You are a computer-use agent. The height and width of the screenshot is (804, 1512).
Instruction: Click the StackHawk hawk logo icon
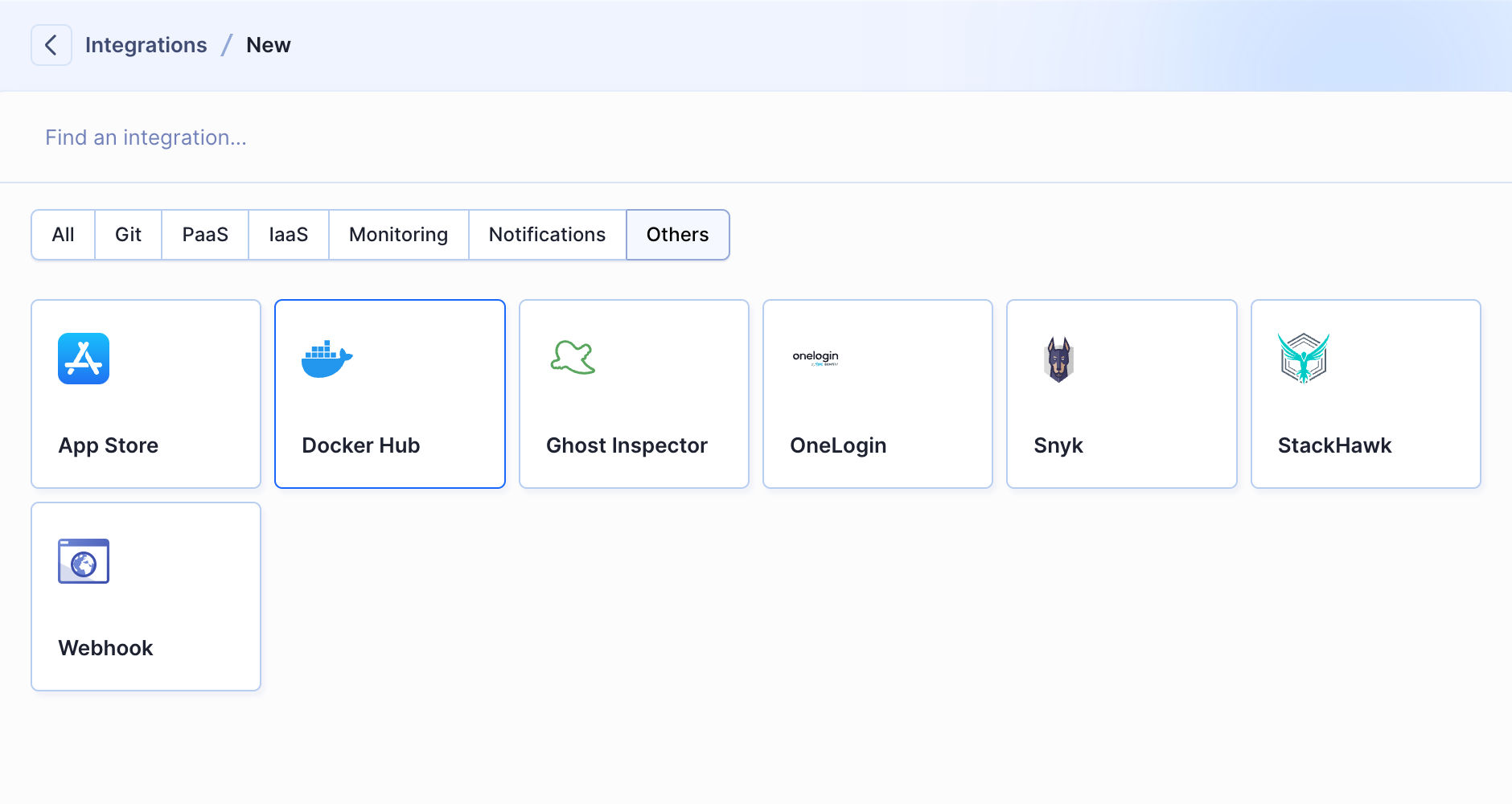click(x=1304, y=359)
